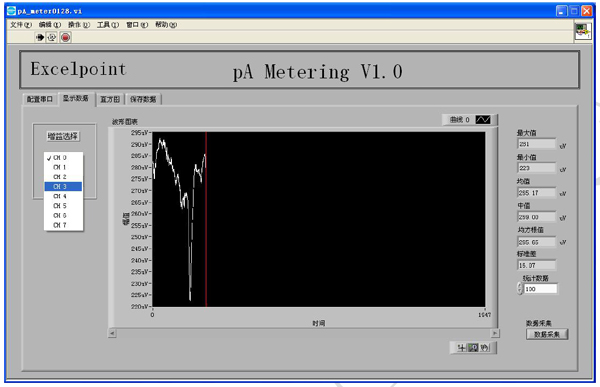Click the graph scrollbar right arrow
The height and width of the screenshot is (387, 600).
(495, 333)
